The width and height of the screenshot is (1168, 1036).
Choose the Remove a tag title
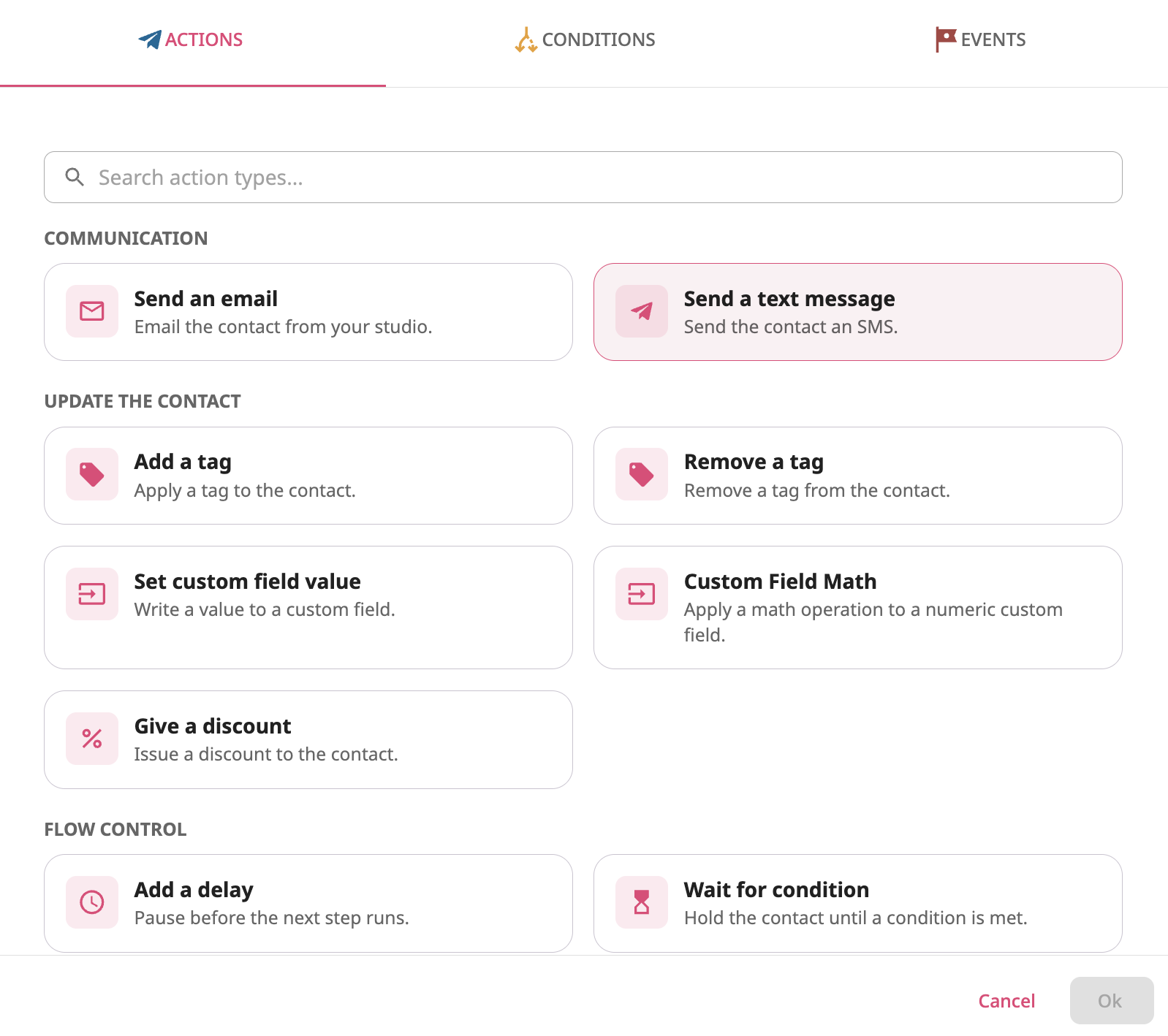coord(754,462)
